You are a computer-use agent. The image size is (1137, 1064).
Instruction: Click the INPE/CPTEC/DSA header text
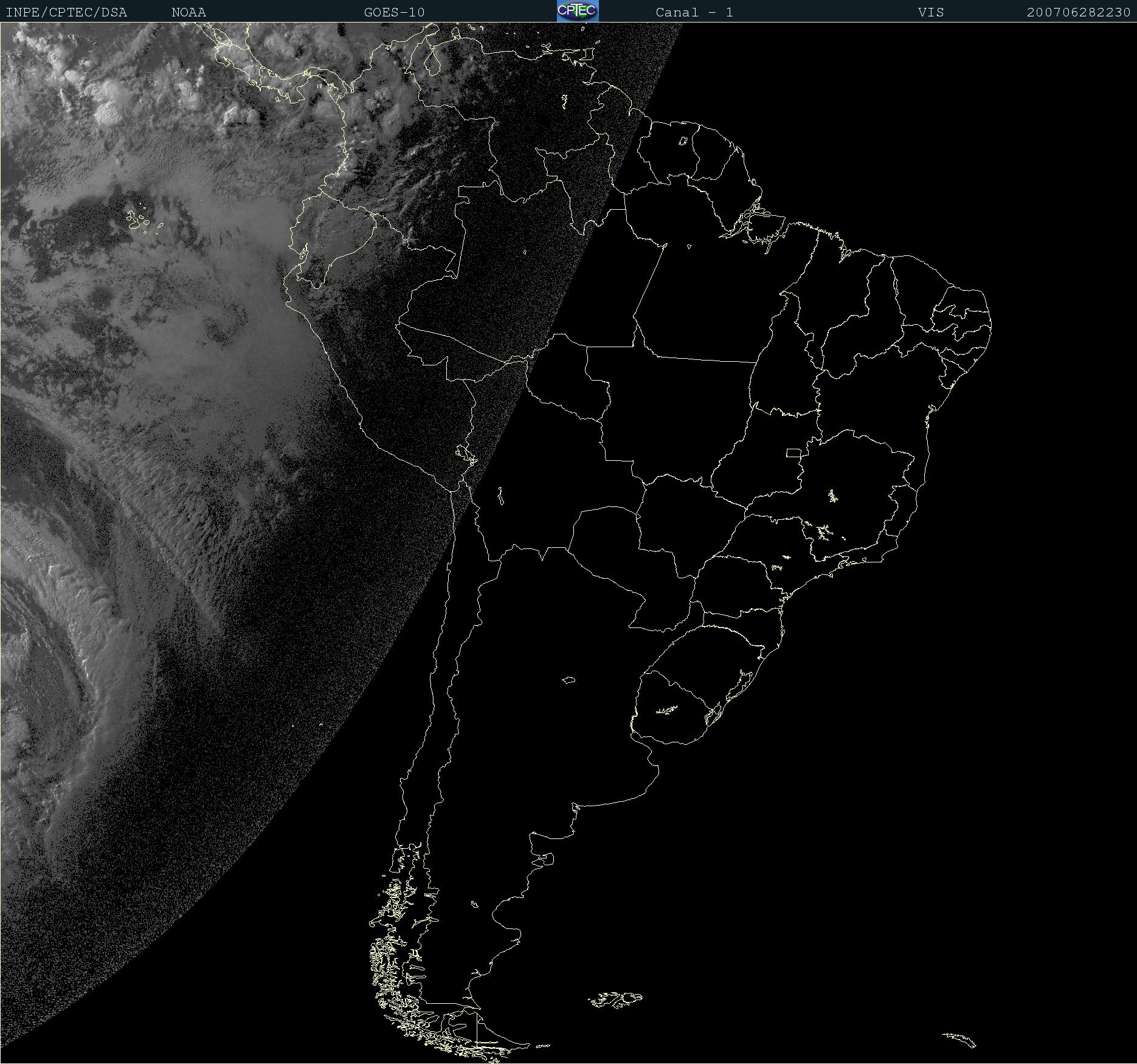[66, 12]
